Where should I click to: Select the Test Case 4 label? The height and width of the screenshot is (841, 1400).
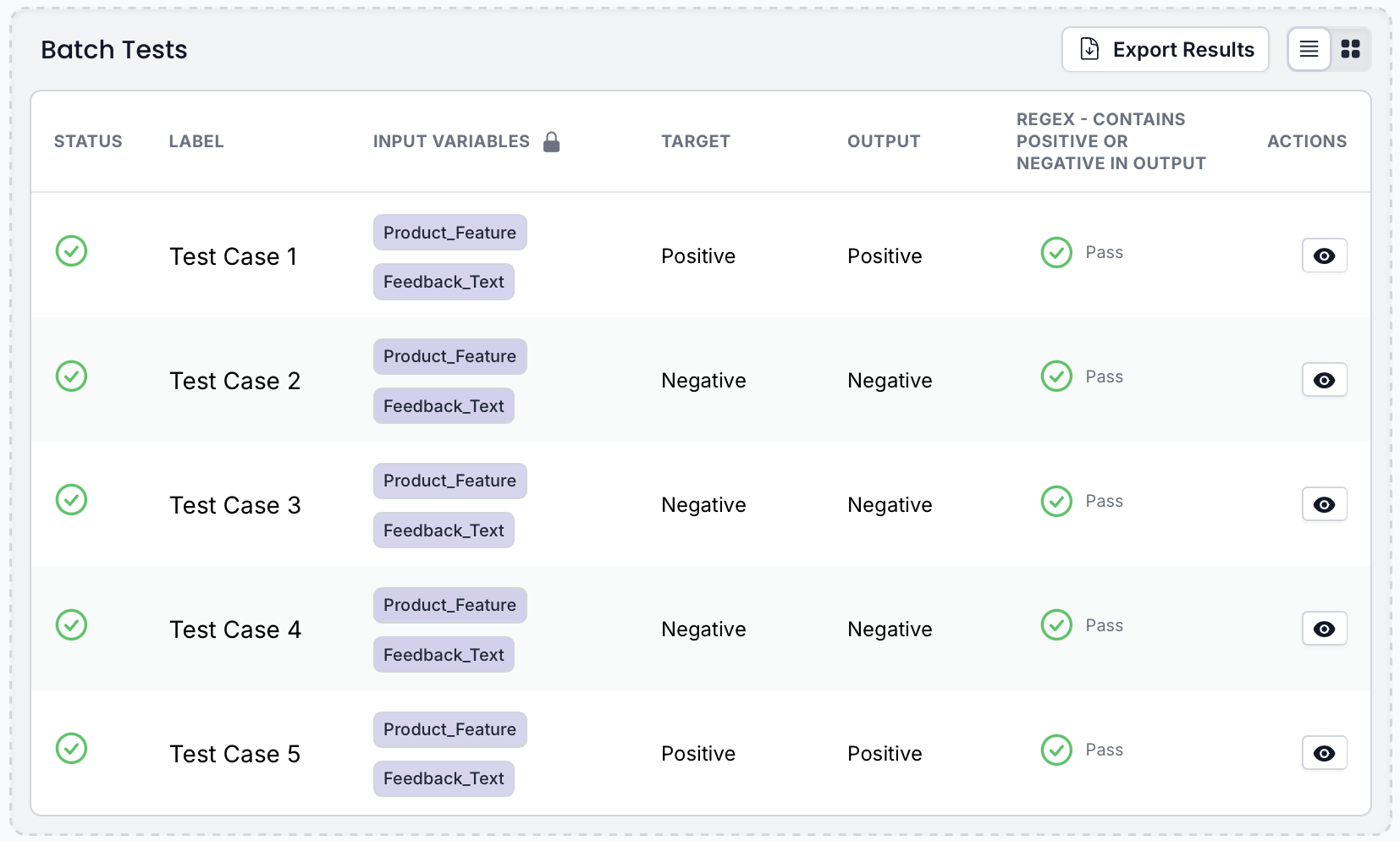coord(234,629)
